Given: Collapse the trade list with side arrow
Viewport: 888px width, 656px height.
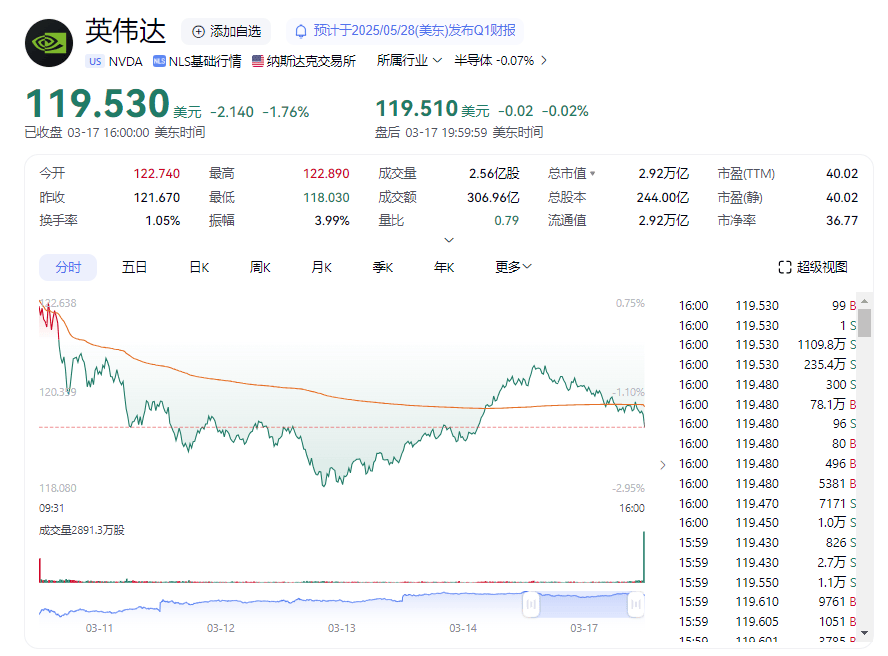Looking at the screenshot, I should 663,465.
